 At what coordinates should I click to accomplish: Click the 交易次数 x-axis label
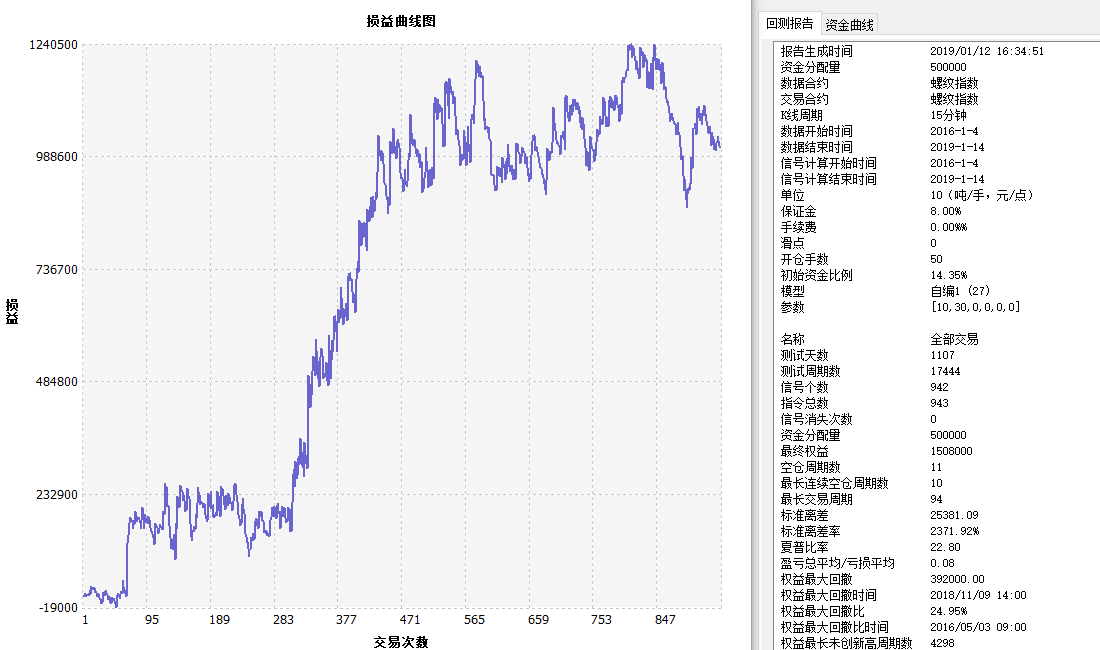401,642
